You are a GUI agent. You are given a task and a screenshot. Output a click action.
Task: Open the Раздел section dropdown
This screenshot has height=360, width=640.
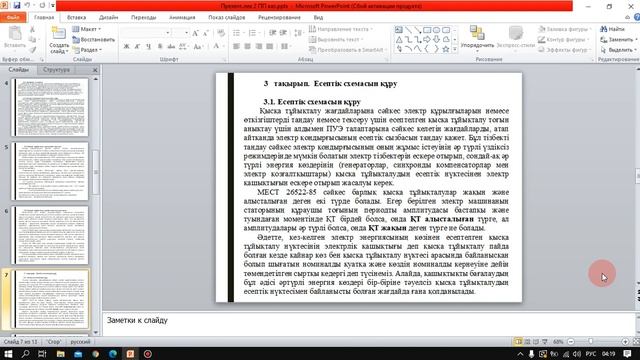[x=87, y=50]
